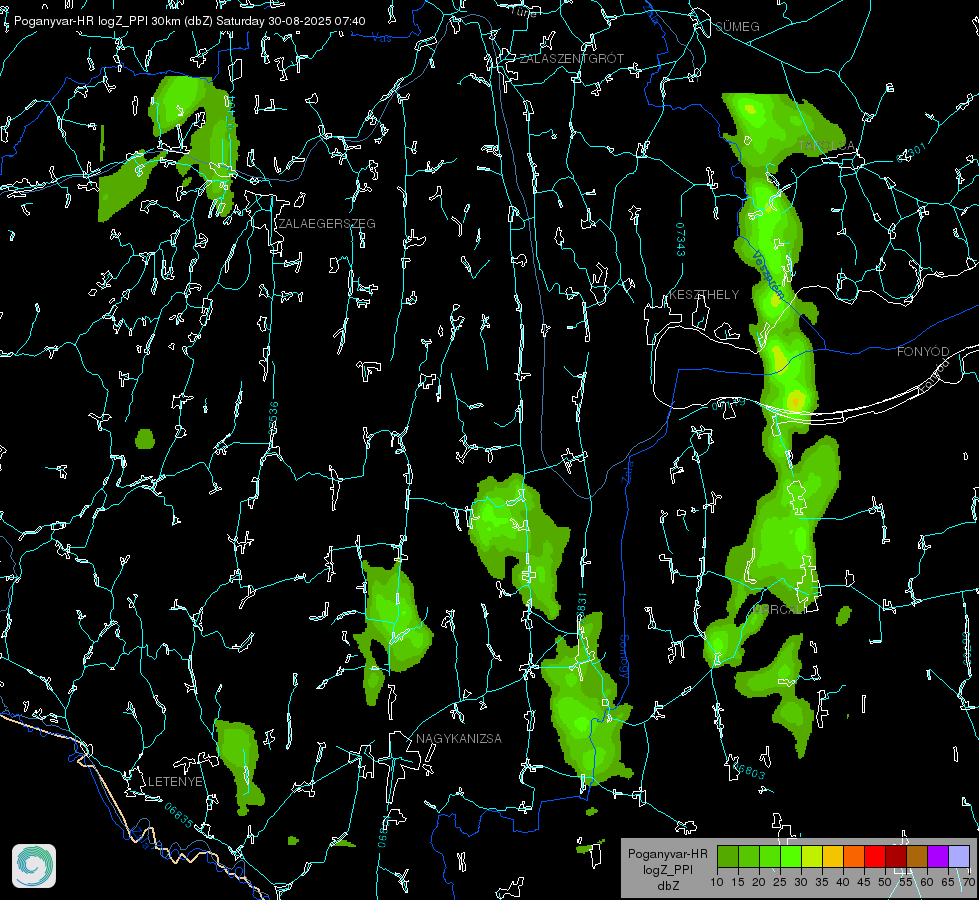This screenshot has height=900, width=979.
Task: Click the SÜMEG town label
Action: tap(737, 26)
